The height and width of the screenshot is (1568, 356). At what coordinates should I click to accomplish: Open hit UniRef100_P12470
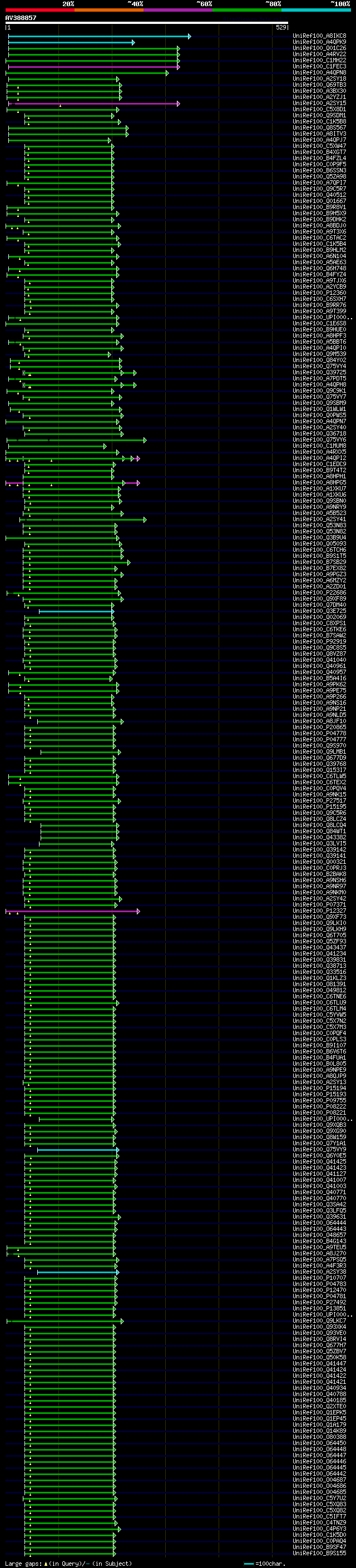[x=319, y=1290]
